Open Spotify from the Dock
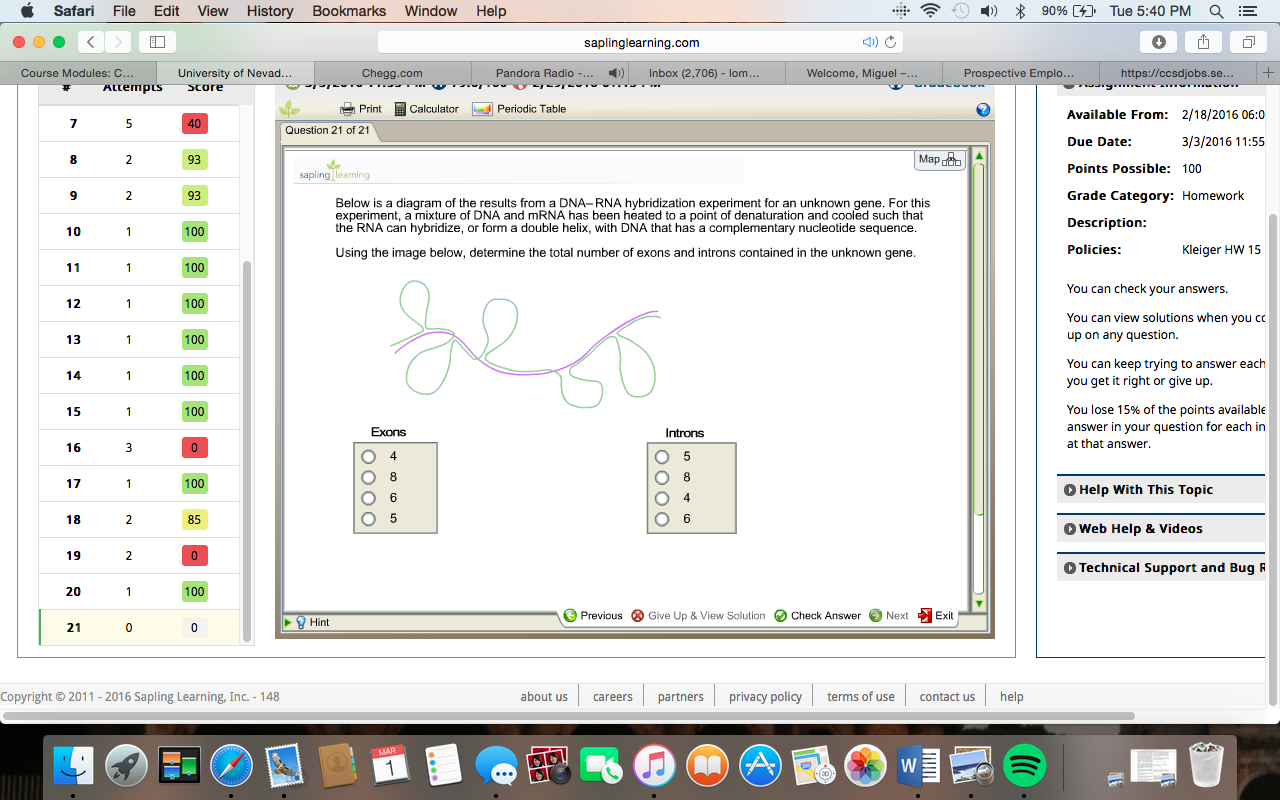 coord(1024,766)
